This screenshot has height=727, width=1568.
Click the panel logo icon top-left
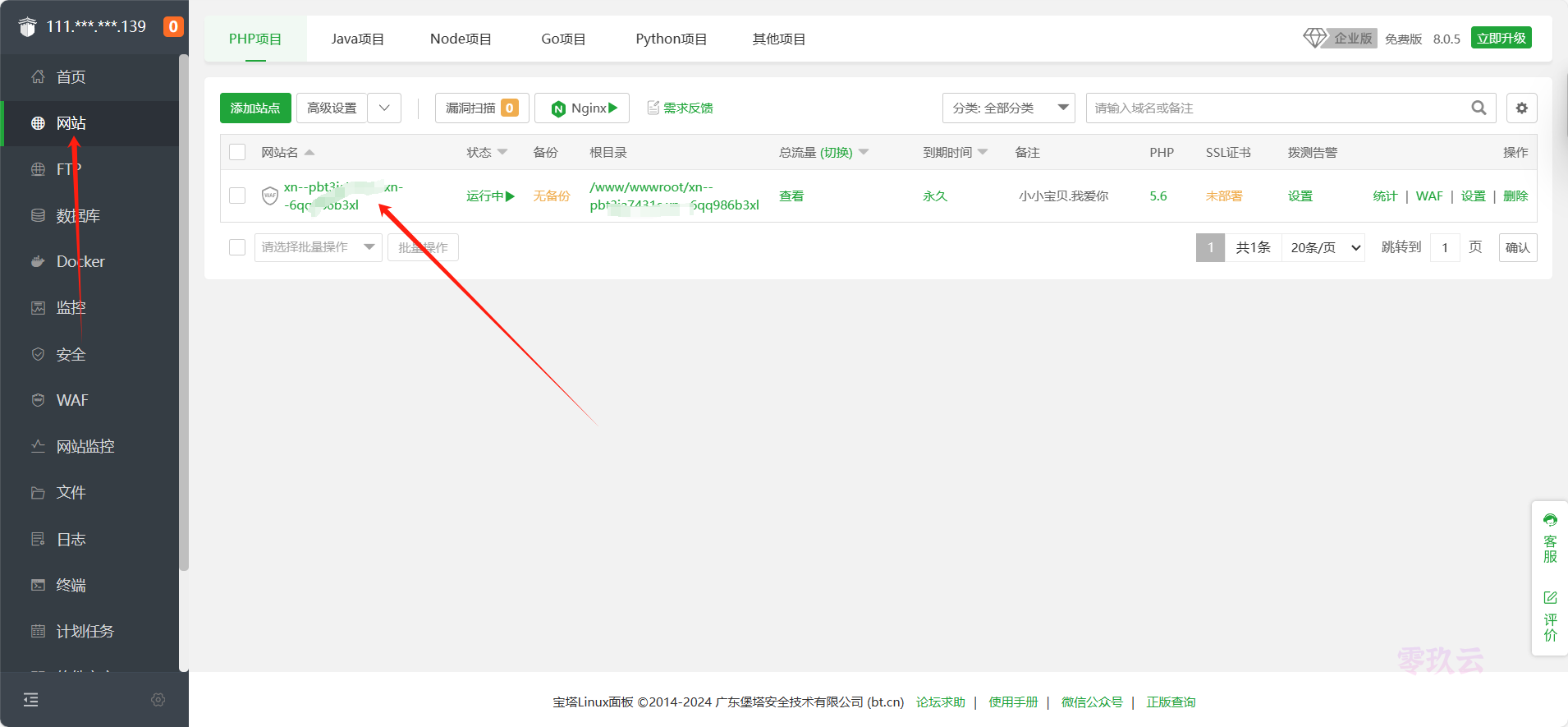pyautogui.click(x=27, y=26)
